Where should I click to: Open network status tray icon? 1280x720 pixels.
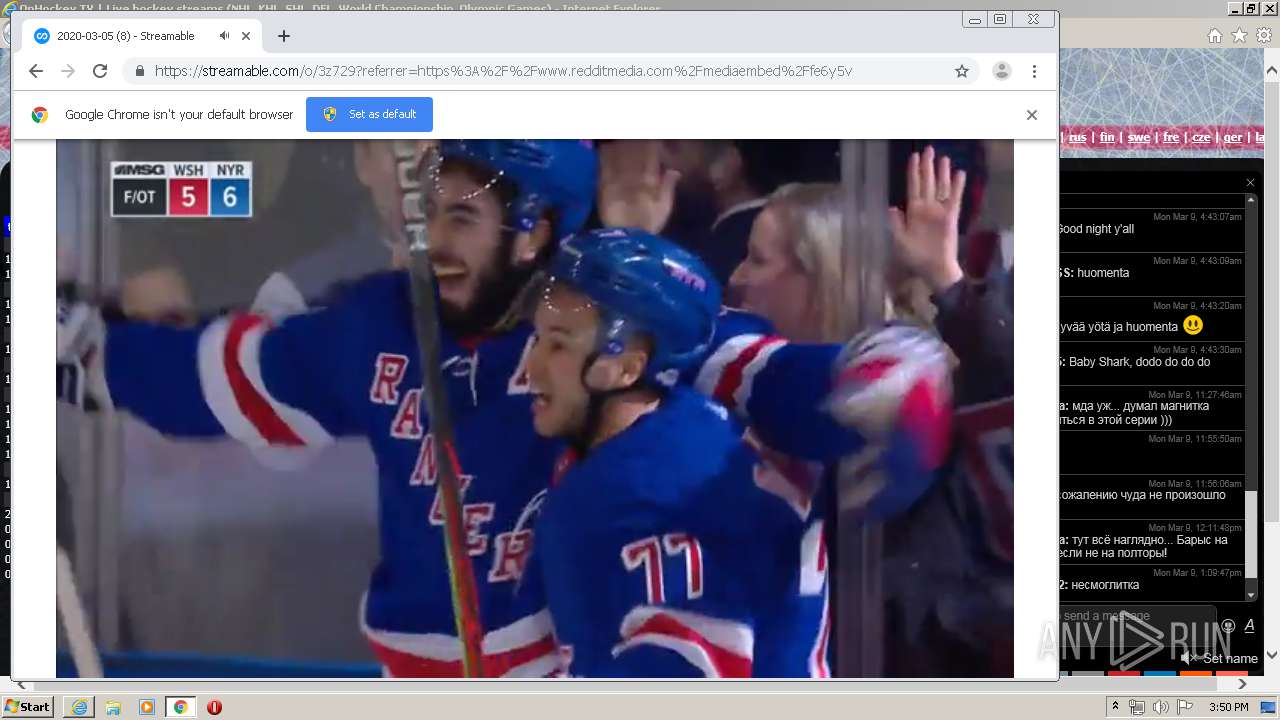tap(1137, 707)
